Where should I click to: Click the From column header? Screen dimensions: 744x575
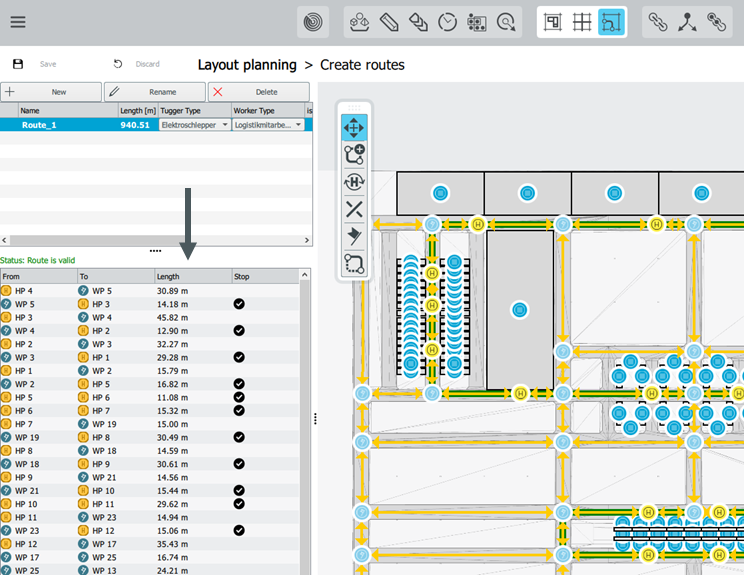tap(39, 277)
